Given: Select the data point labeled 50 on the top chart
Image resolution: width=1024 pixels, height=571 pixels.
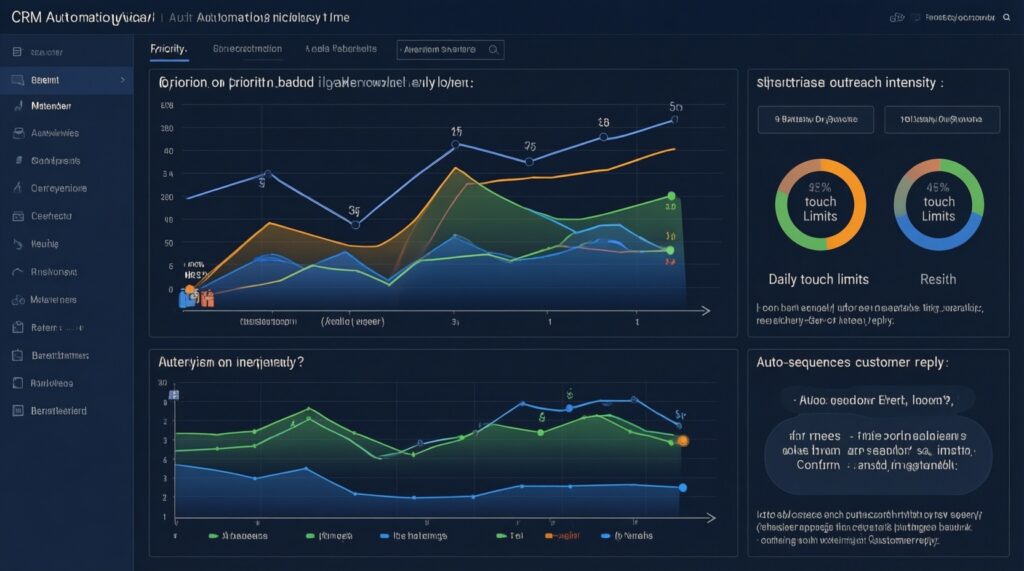Looking at the screenshot, I should (x=674, y=119).
